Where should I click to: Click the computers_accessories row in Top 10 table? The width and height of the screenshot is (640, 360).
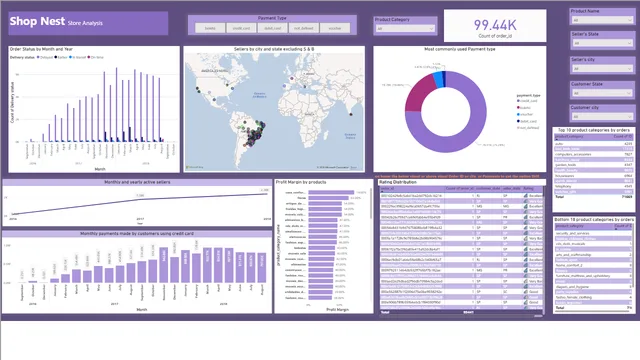(593, 154)
